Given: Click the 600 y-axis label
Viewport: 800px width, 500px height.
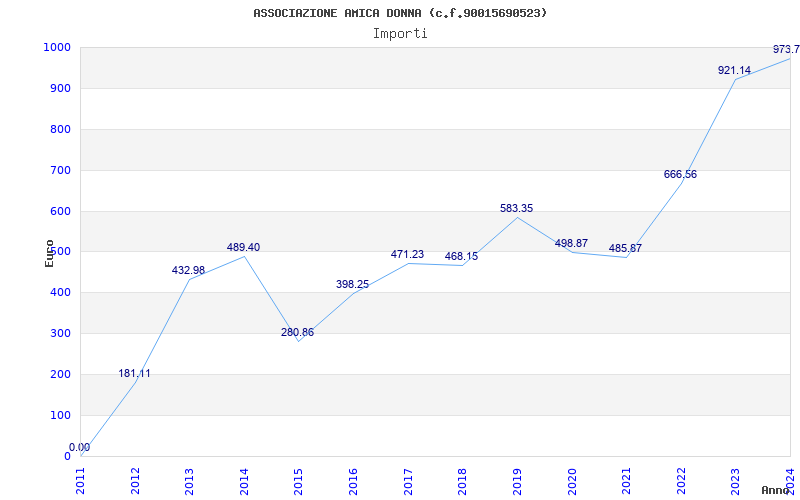Looking at the screenshot, I should [x=60, y=211].
